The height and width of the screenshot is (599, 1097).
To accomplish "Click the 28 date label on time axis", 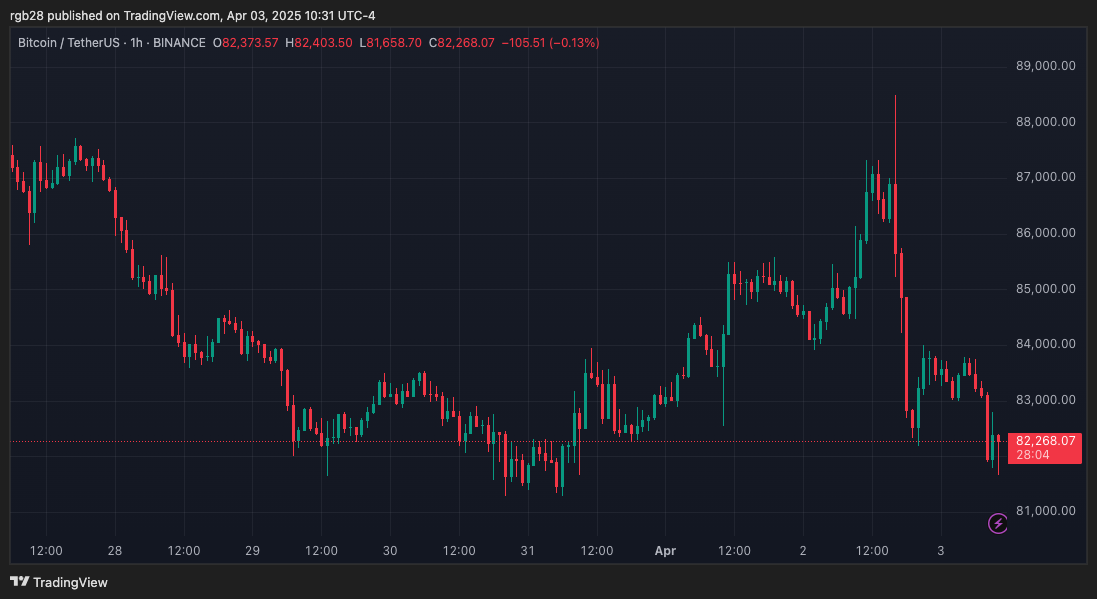I will [115, 550].
